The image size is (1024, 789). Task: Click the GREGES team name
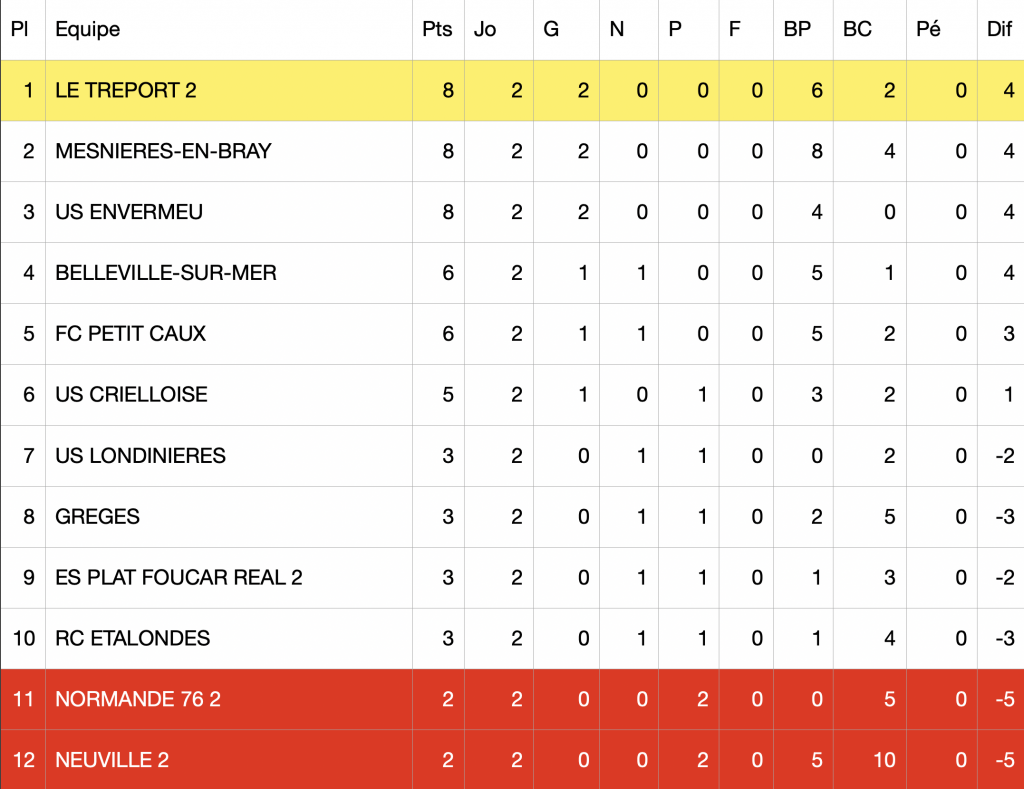(x=97, y=517)
